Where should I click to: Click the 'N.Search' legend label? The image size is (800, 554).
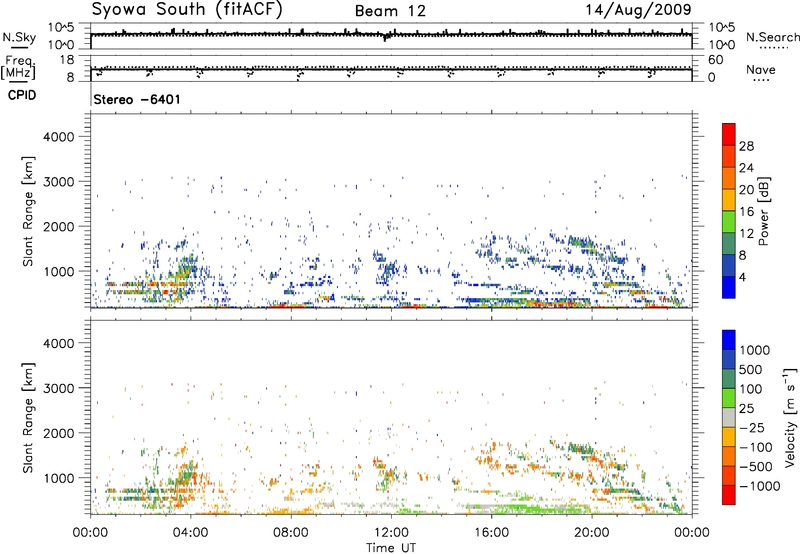click(772, 37)
